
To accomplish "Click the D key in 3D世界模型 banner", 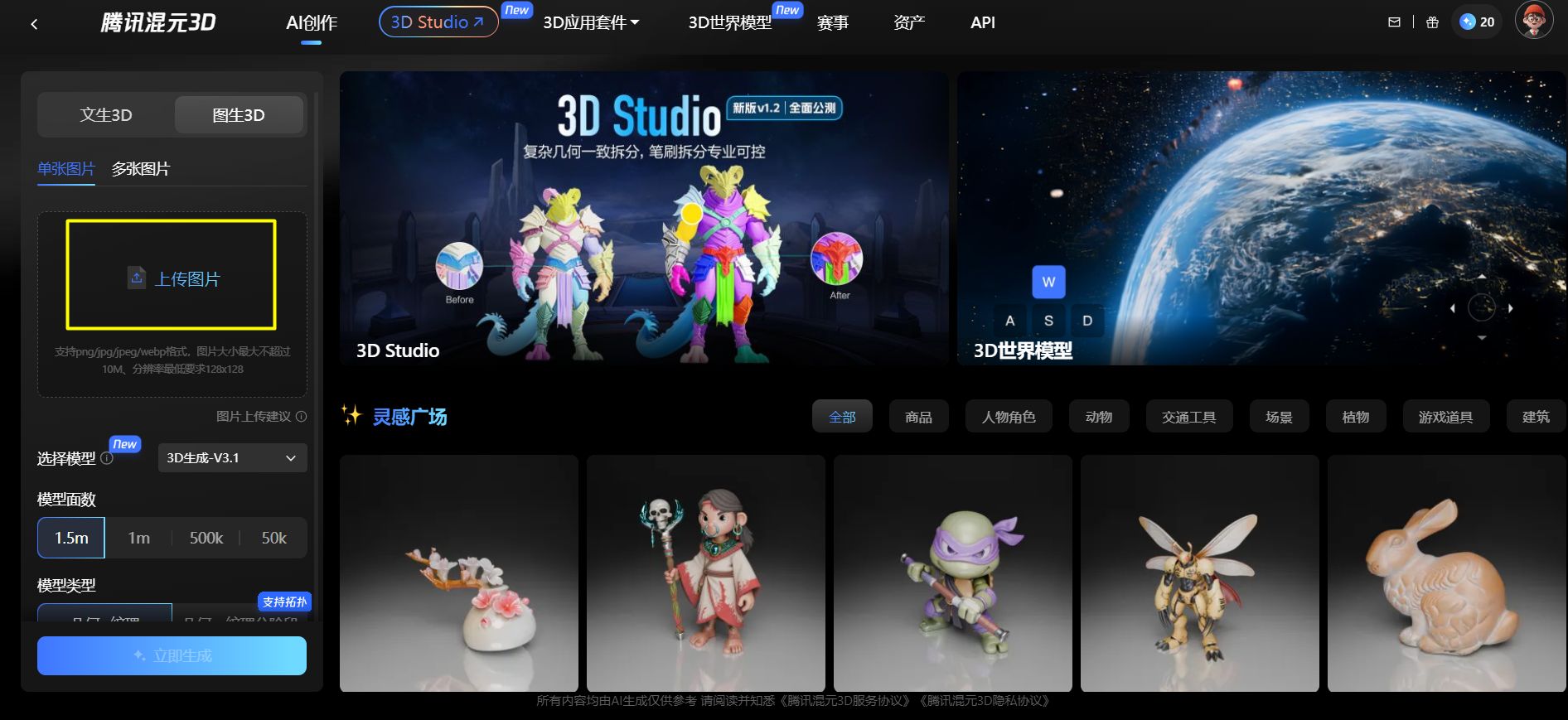I will pos(1087,321).
